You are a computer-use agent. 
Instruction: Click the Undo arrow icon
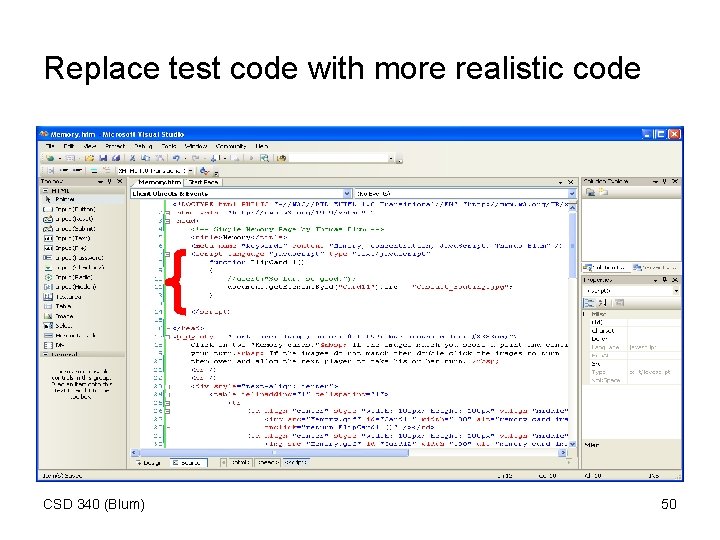coord(176,158)
